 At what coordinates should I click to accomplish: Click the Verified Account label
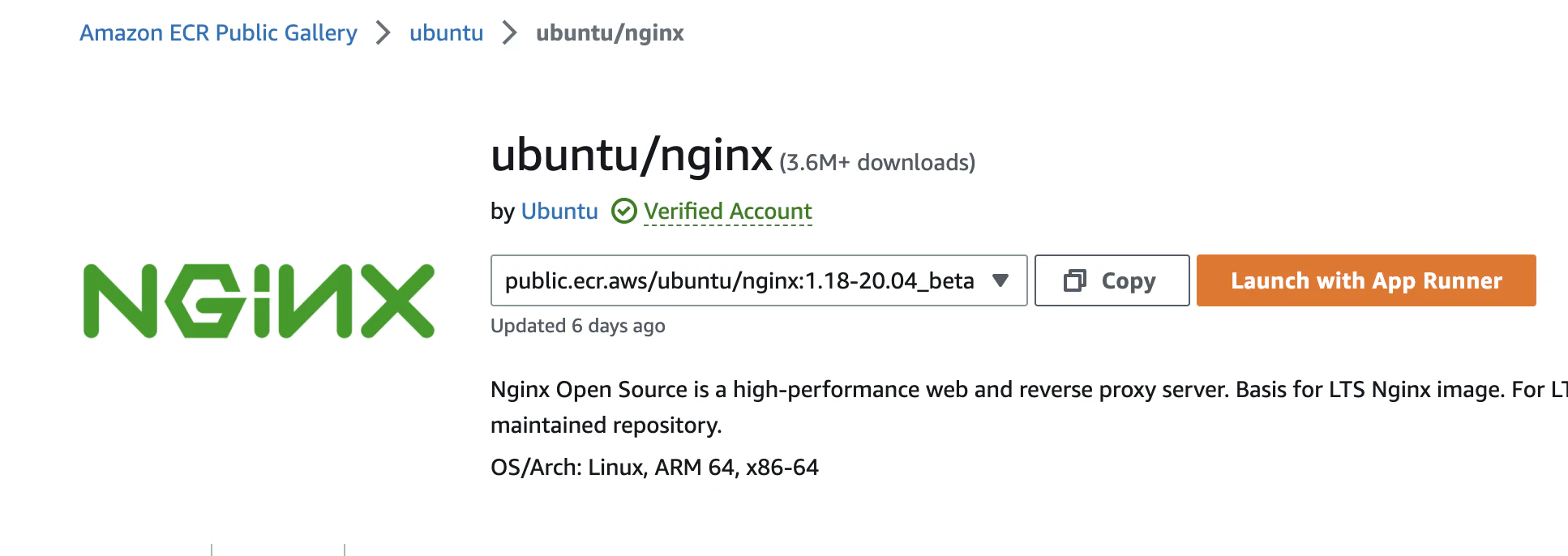point(728,212)
